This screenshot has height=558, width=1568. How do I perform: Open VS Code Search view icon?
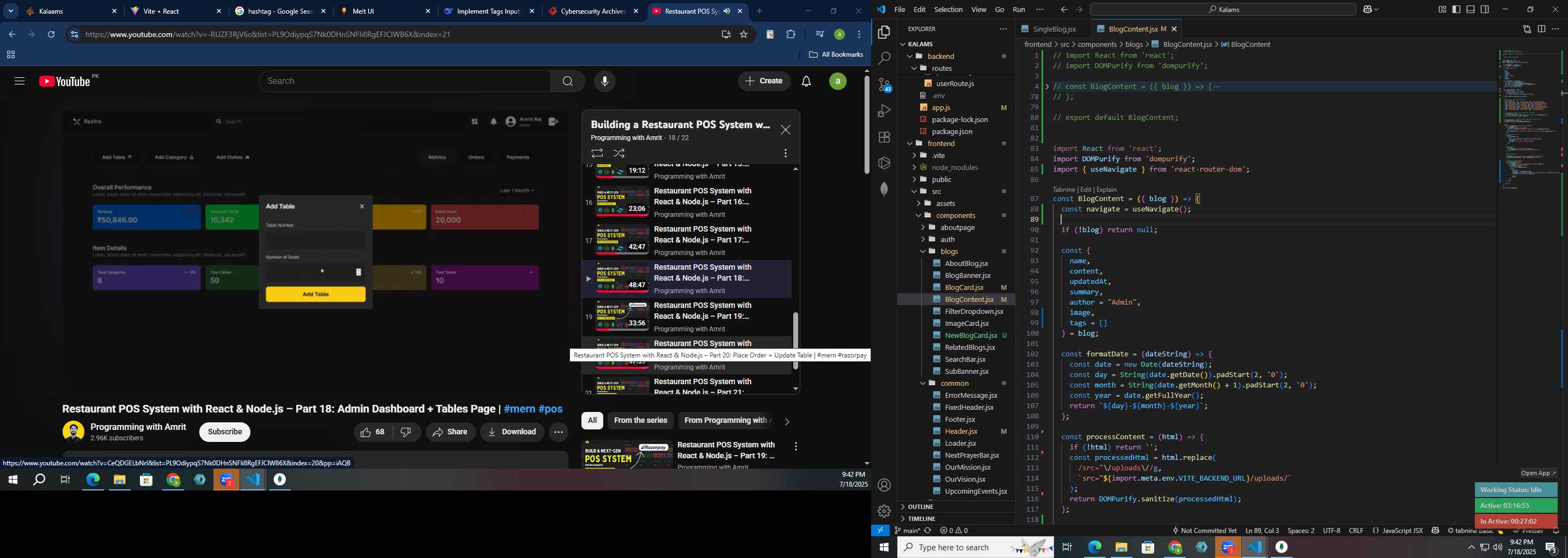pyautogui.click(x=884, y=58)
